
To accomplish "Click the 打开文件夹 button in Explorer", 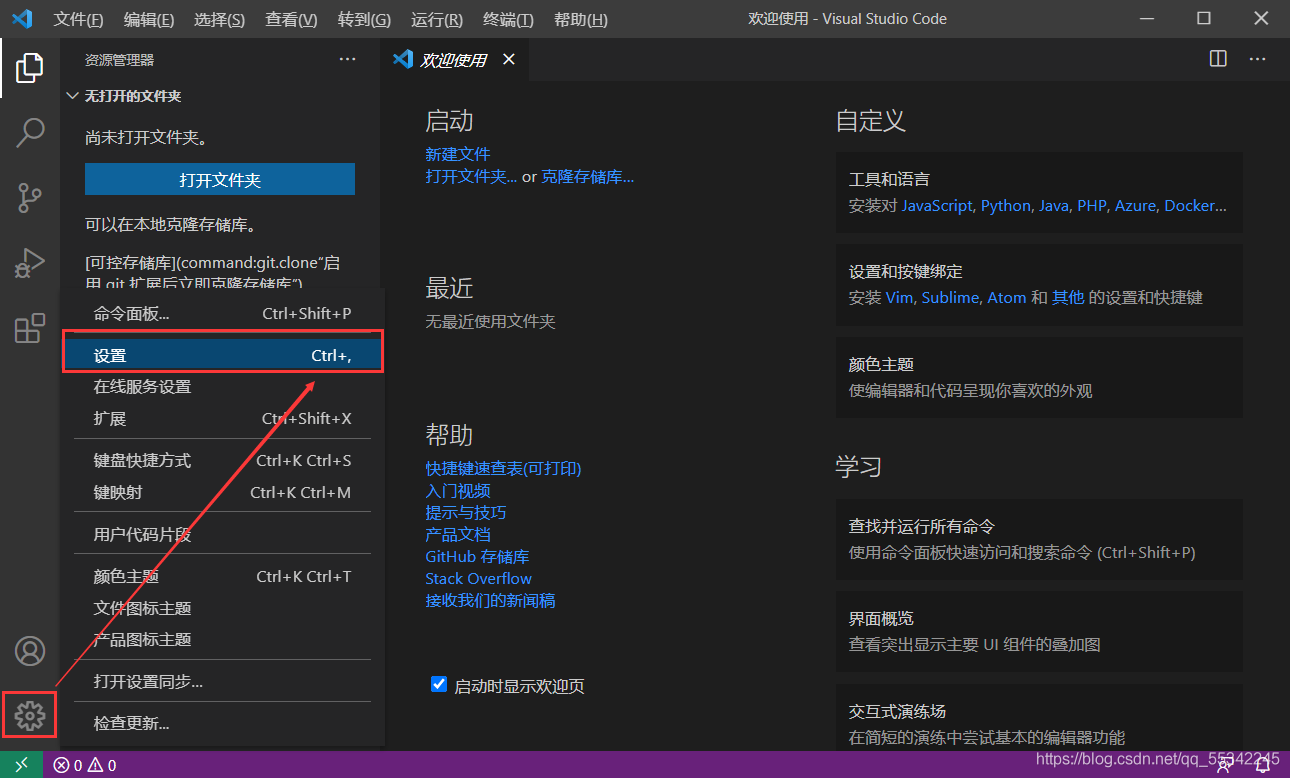I will pyautogui.click(x=220, y=180).
